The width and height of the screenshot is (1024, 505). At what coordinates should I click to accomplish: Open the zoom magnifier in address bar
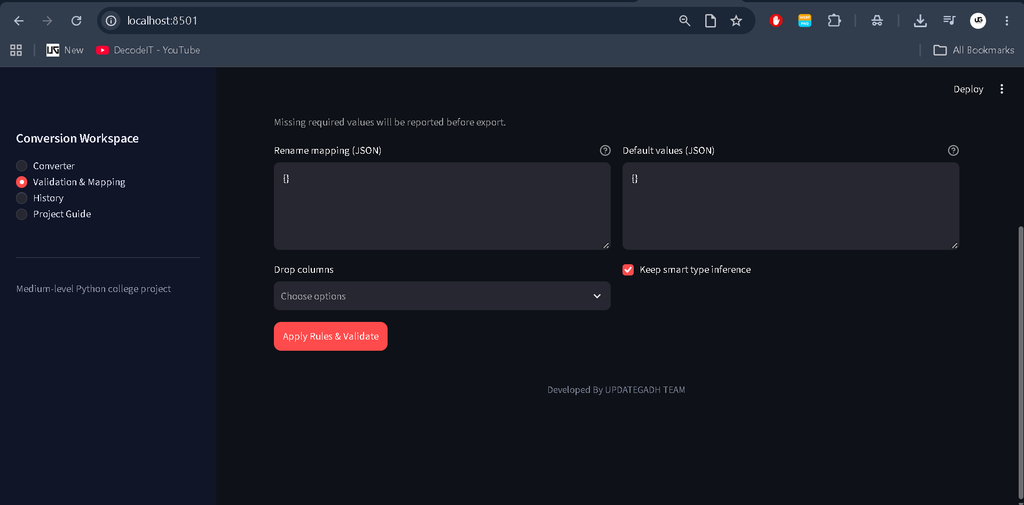[x=684, y=21]
